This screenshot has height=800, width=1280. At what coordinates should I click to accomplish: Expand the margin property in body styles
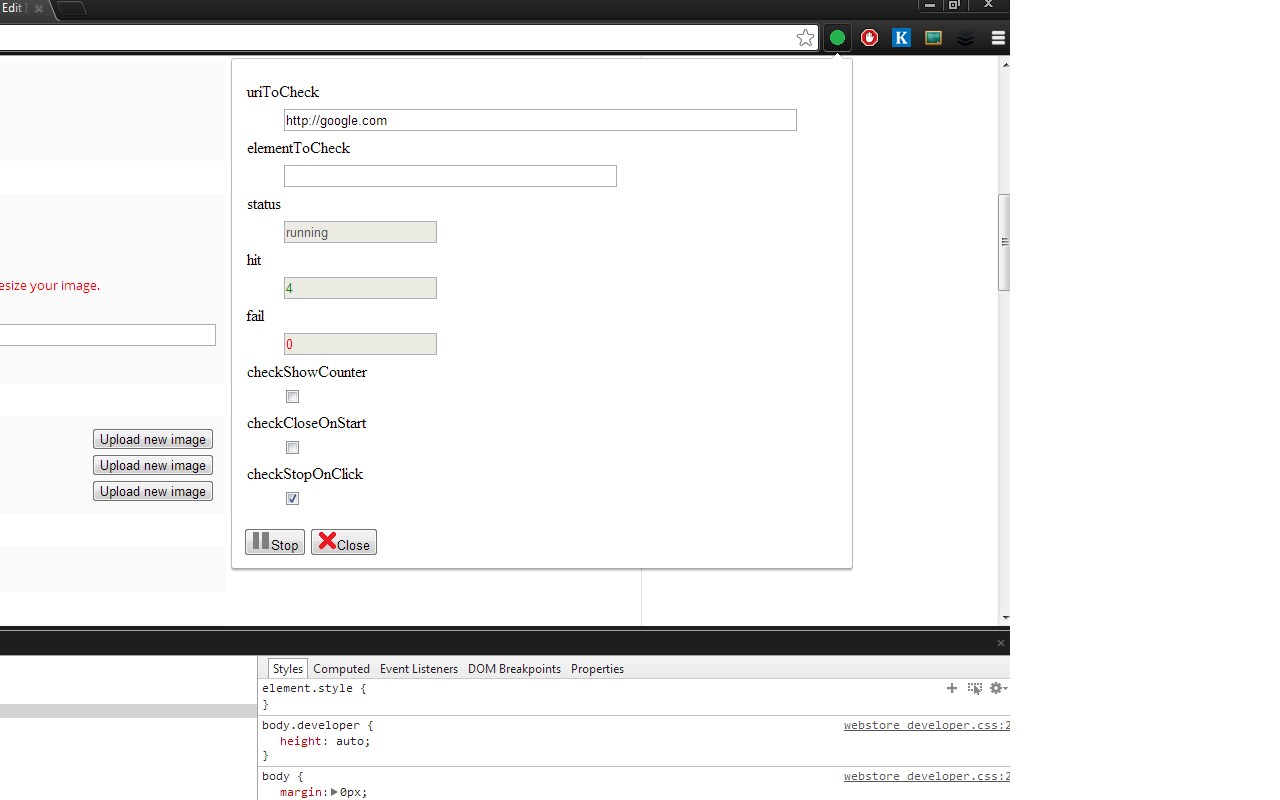click(333, 791)
